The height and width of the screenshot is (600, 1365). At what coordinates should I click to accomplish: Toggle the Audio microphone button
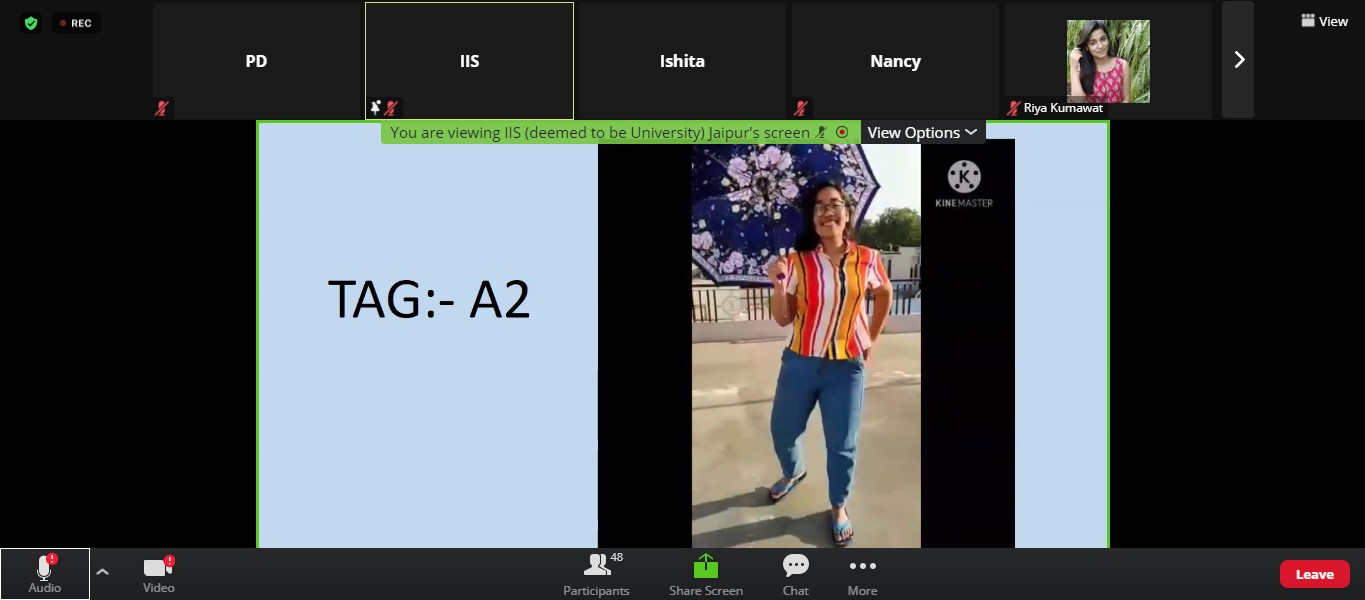[x=45, y=574]
